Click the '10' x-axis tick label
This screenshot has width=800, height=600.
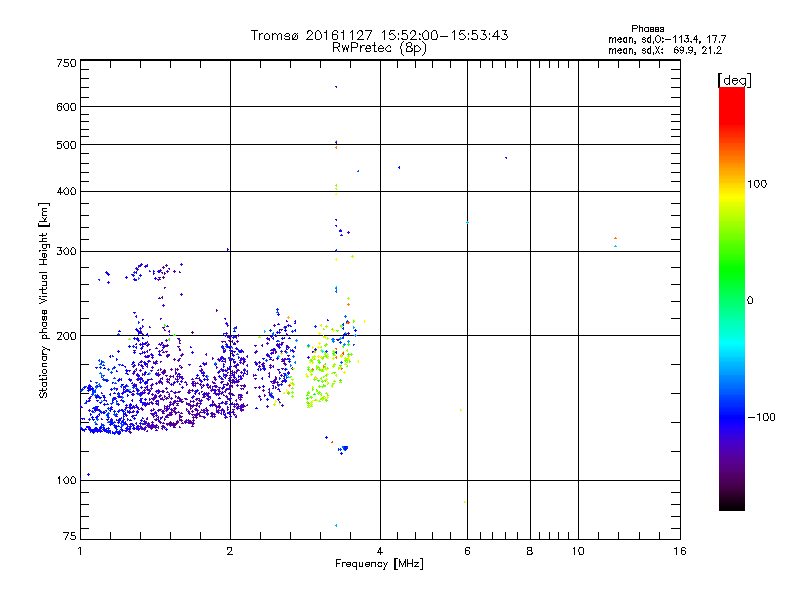pos(578,551)
